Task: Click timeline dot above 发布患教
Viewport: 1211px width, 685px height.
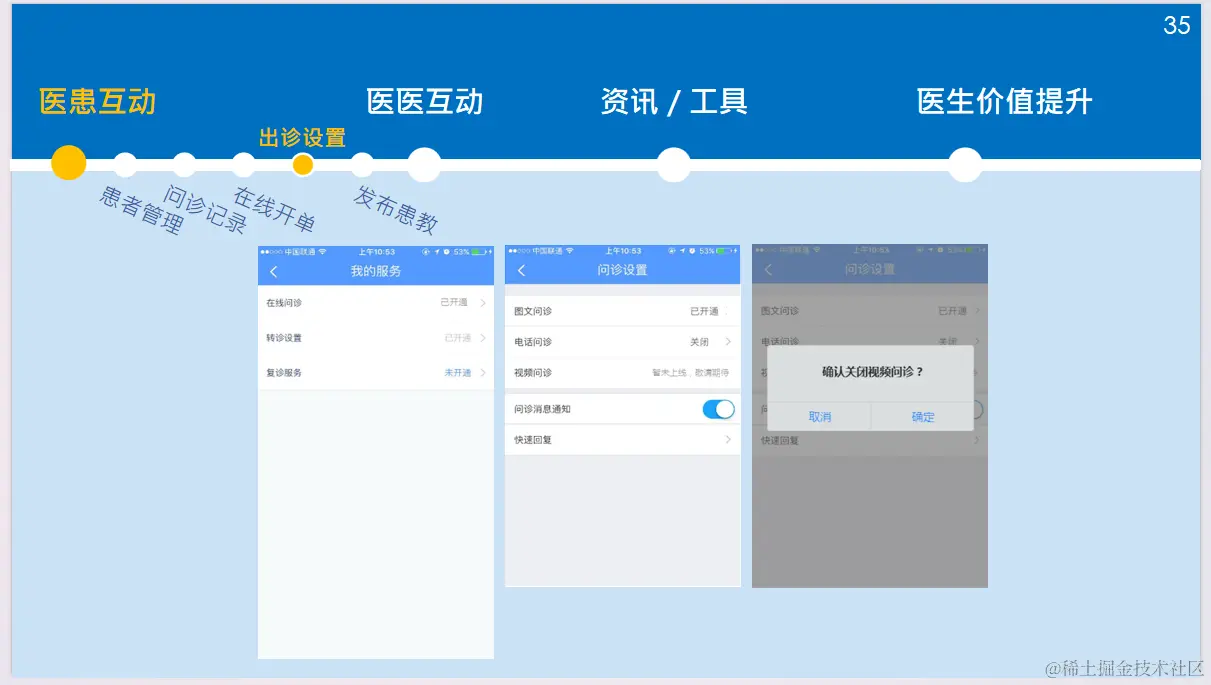Action: click(x=362, y=165)
